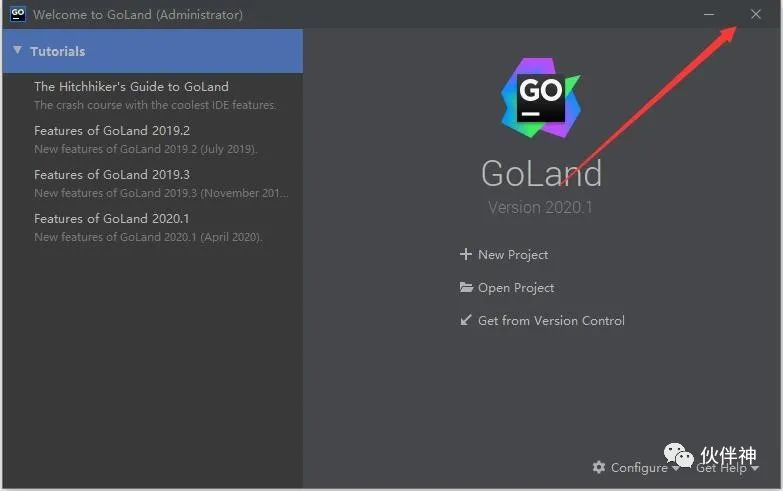Collapse the Tutorials section triangle
This screenshot has width=783, height=491.
(x=17, y=50)
